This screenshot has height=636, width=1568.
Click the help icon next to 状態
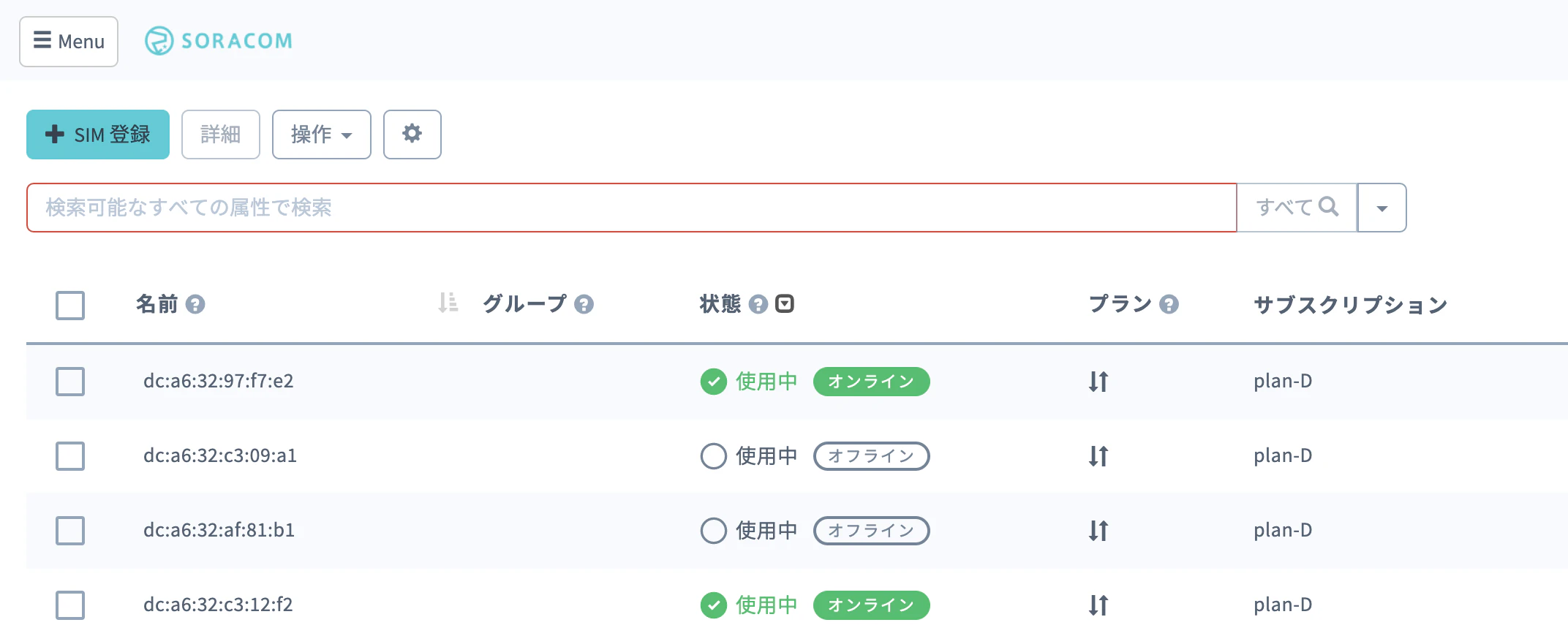(758, 304)
